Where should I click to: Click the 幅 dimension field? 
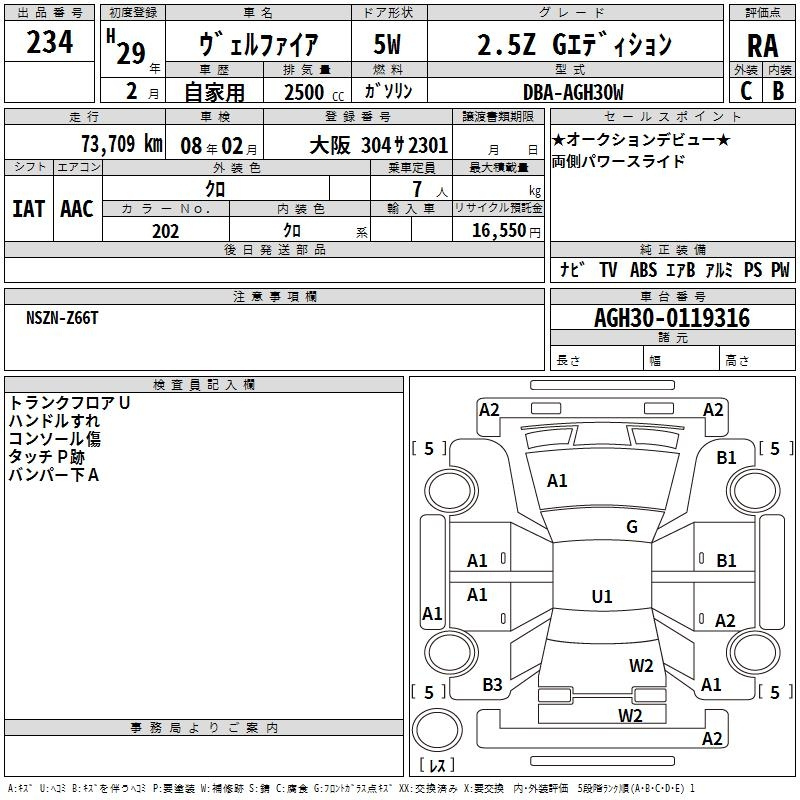681,360
